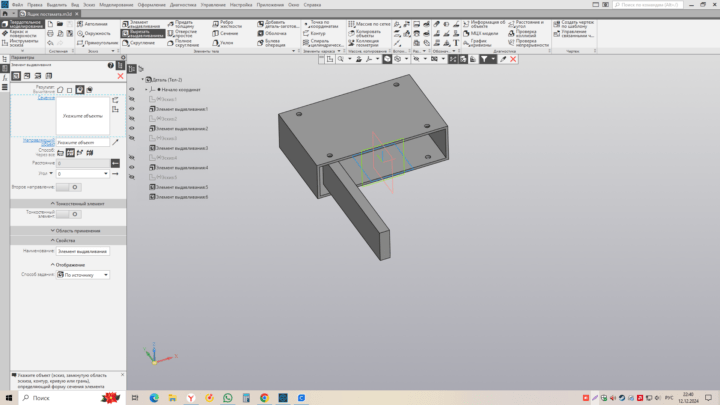Choose the Прямоугольник rectangle tool
The image size is (720, 405).
99,43
